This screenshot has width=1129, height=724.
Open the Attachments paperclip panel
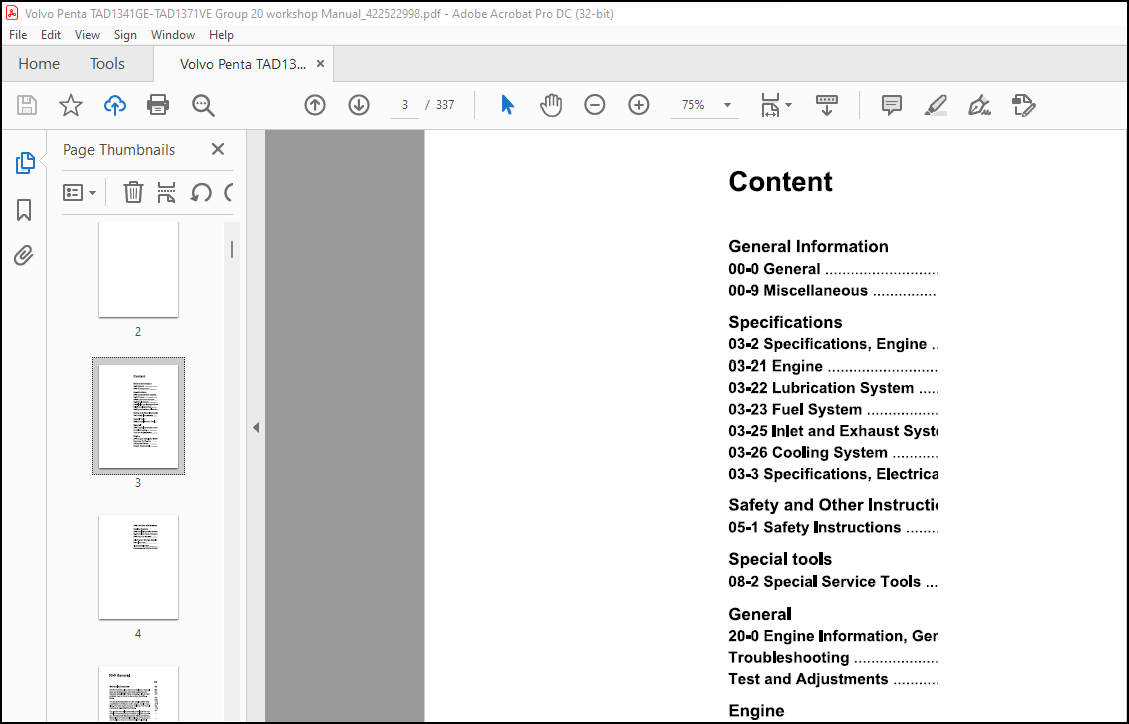24,255
